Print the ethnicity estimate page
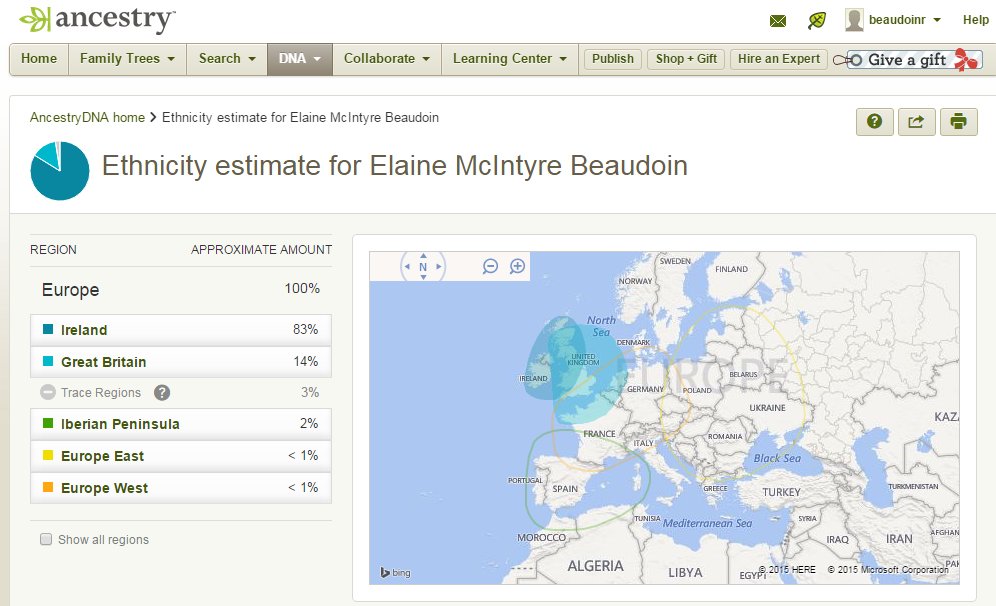This screenshot has height=606, width=996. [x=959, y=121]
